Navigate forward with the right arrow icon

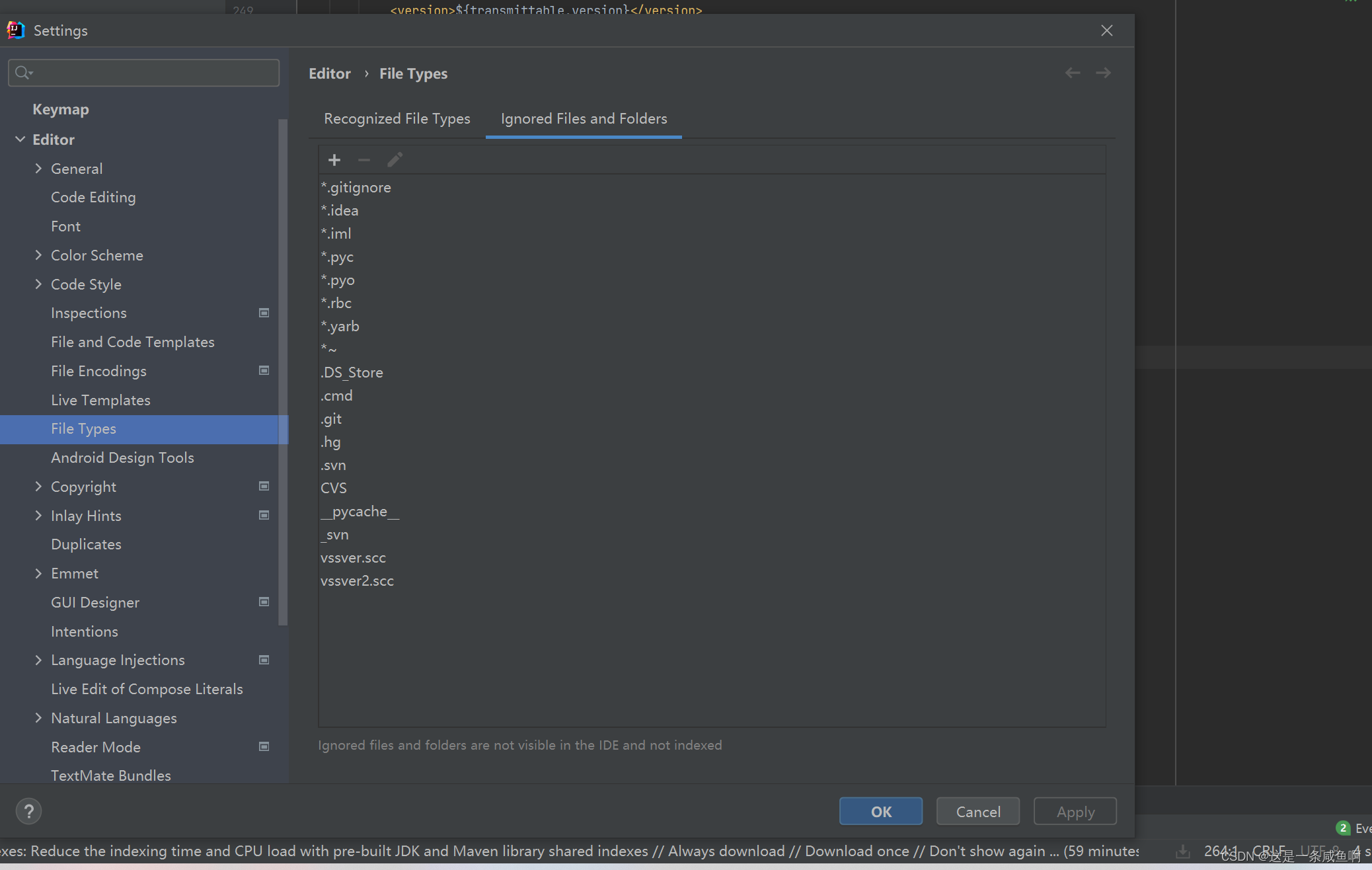(x=1103, y=73)
